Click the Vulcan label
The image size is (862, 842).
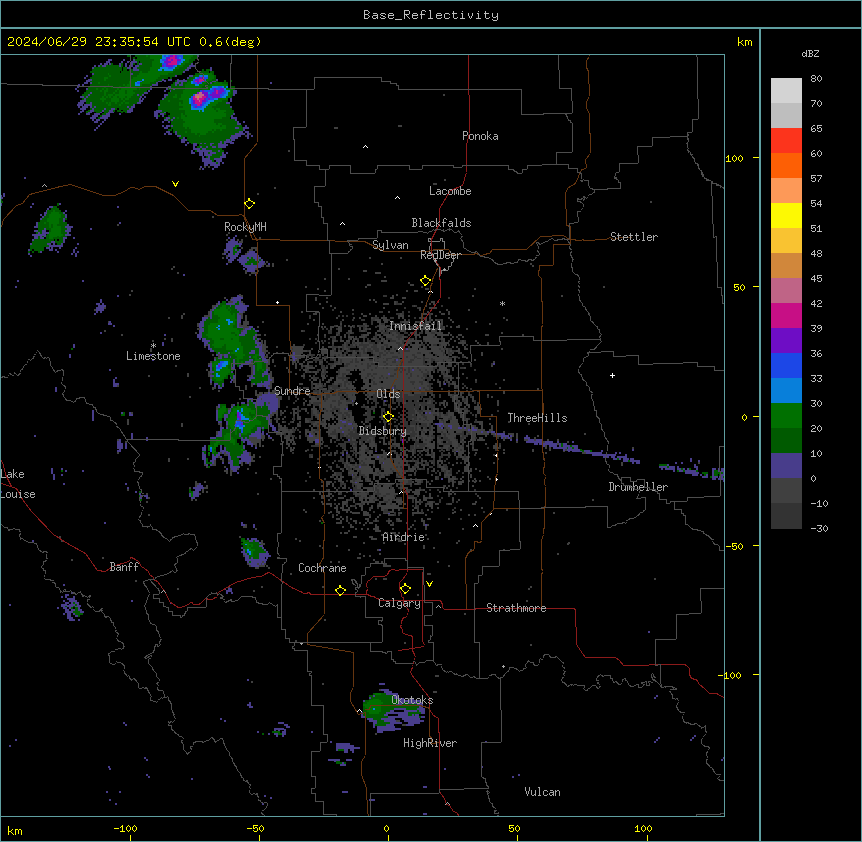(x=543, y=792)
